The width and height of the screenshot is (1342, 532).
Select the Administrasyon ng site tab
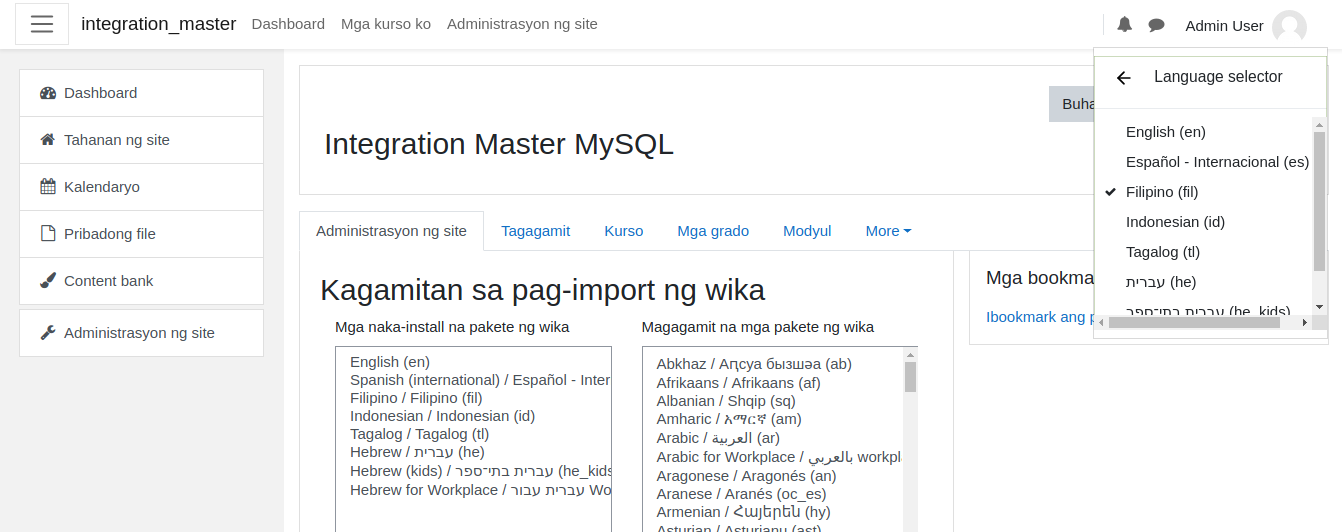pyautogui.click(x=391, y=231)
